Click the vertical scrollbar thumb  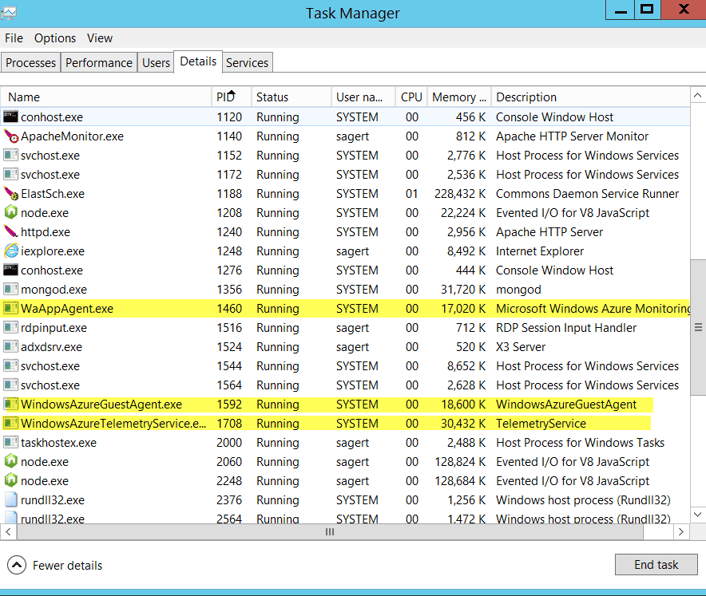coord(698,327)
